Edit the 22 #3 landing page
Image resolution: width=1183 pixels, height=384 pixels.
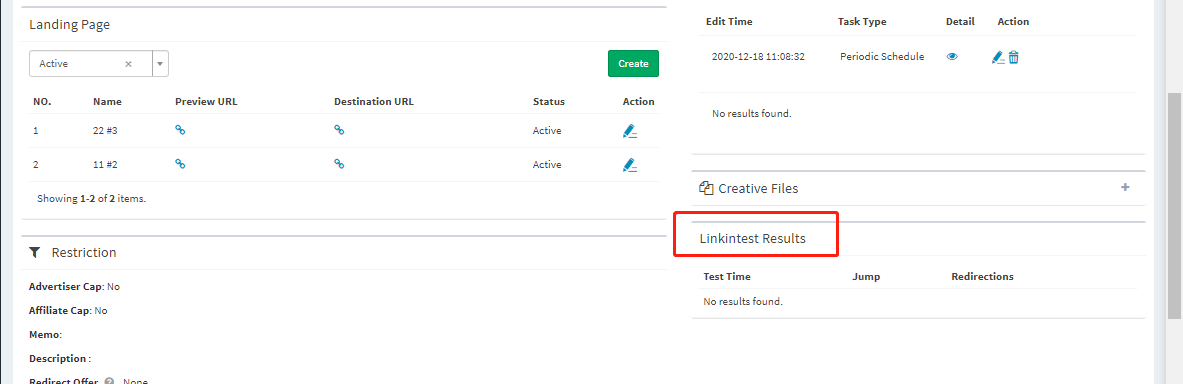point(630,131)
